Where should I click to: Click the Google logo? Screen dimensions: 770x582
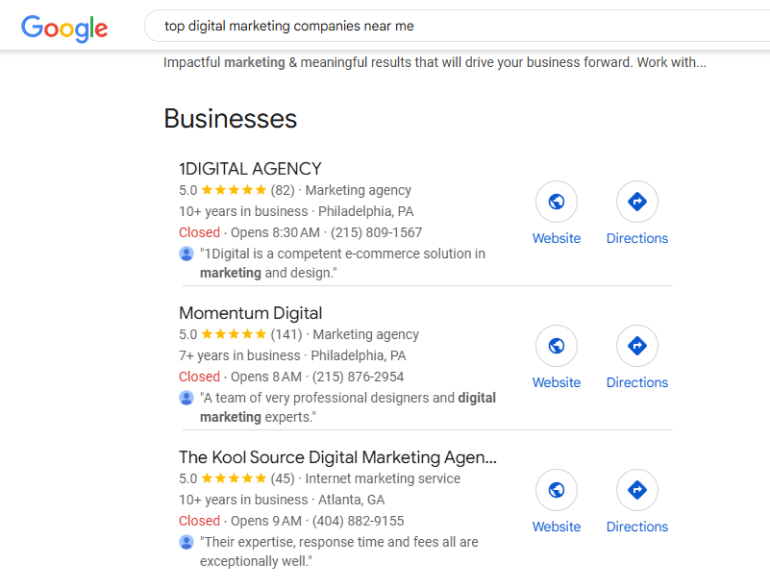click(64, 28)
